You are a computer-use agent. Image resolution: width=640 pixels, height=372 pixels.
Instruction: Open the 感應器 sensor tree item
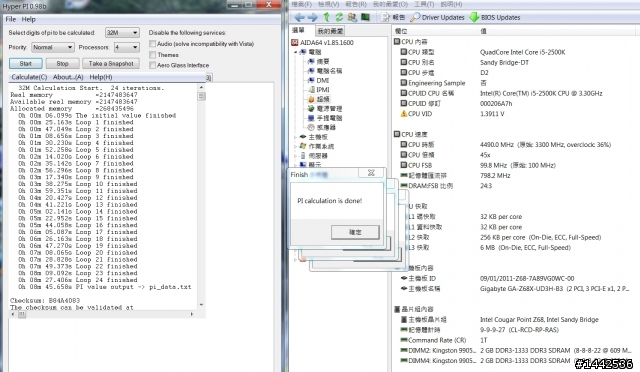pyautogui.click(x=322, y=127)
